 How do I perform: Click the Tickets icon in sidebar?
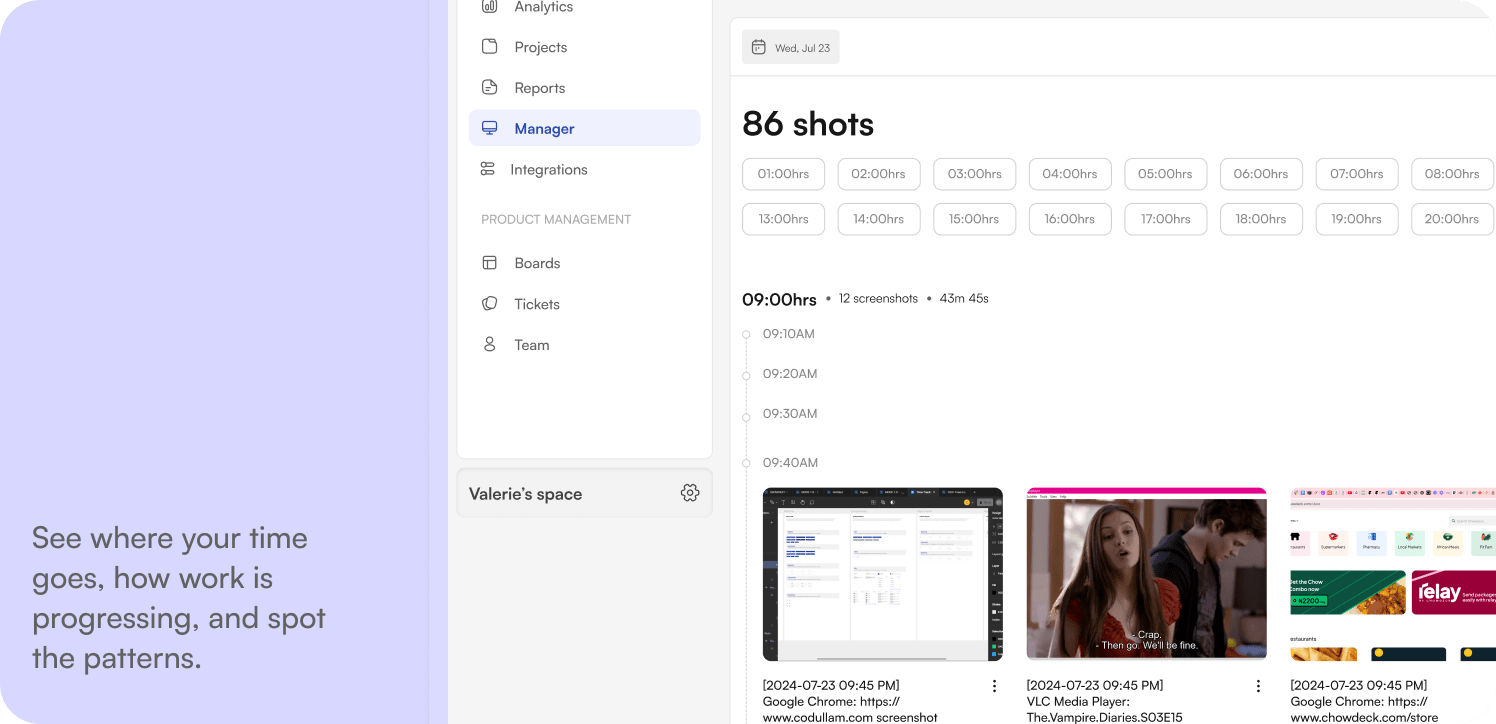click(x=489, y=304)
